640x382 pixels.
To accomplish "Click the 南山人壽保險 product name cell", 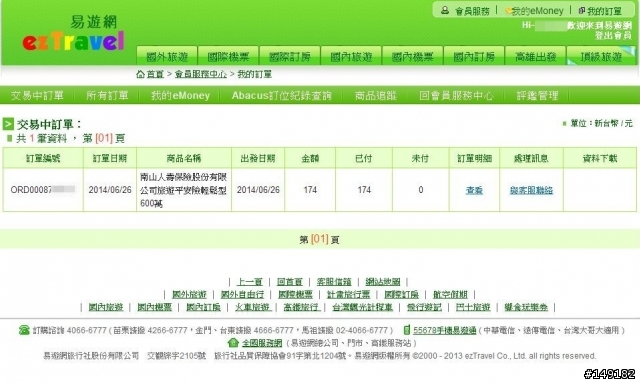I will click(x=184, y=190).
